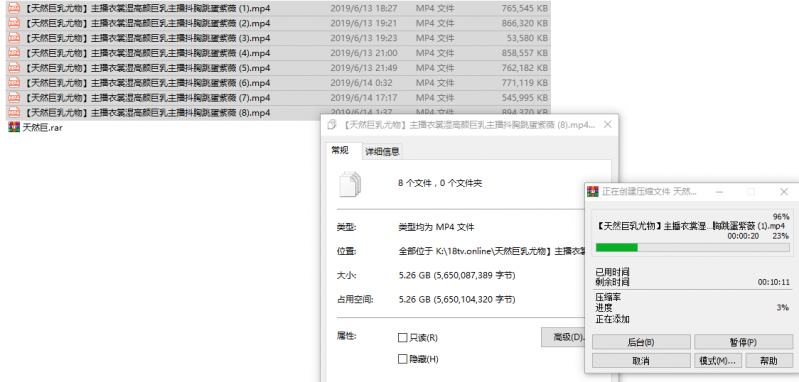This screenshot has width=799, height=382.
Task: Open WinRAR 帮助 help
Action: 769,361
